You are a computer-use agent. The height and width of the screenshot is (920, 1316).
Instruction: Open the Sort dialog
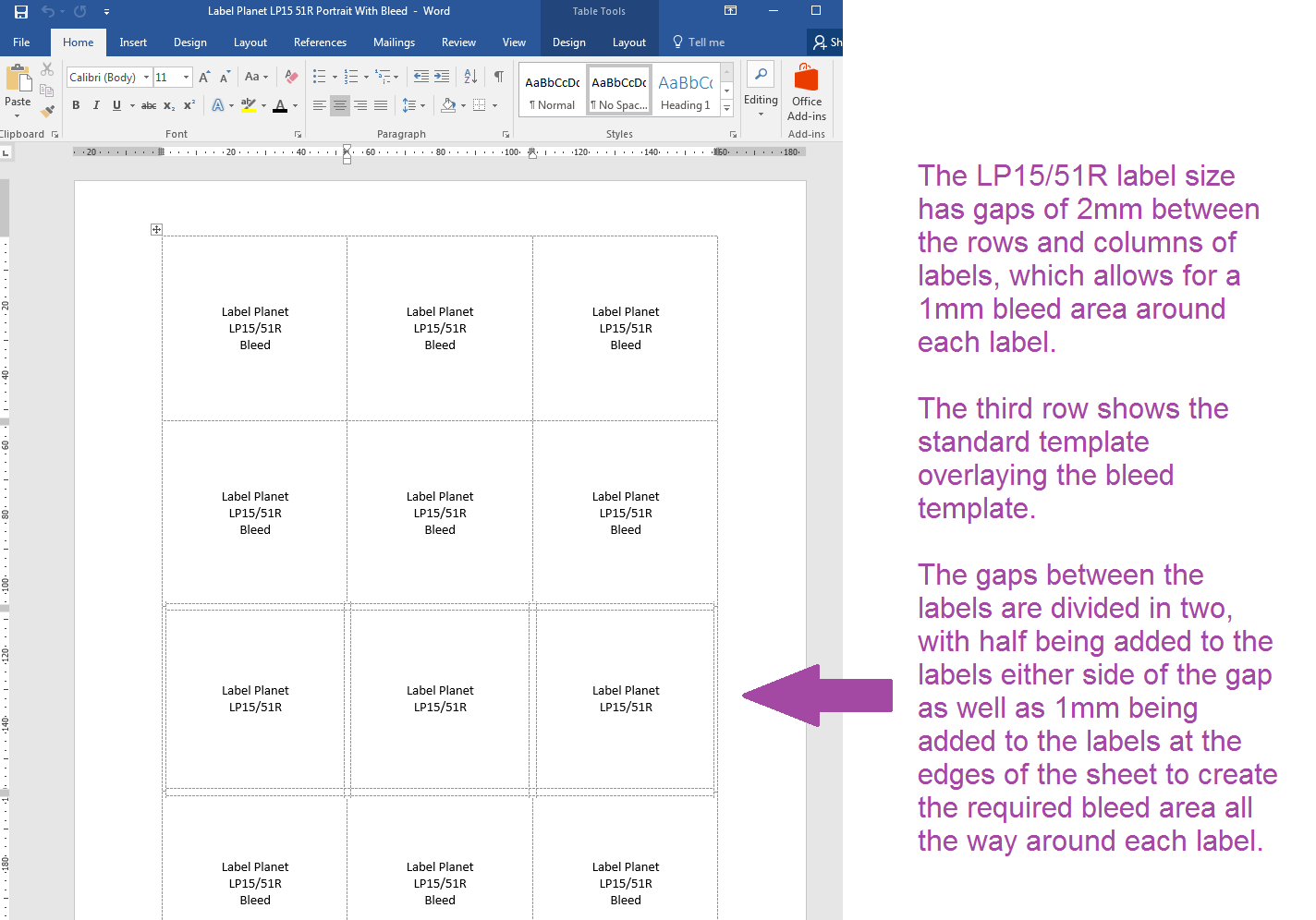click(x=470, y=76)
